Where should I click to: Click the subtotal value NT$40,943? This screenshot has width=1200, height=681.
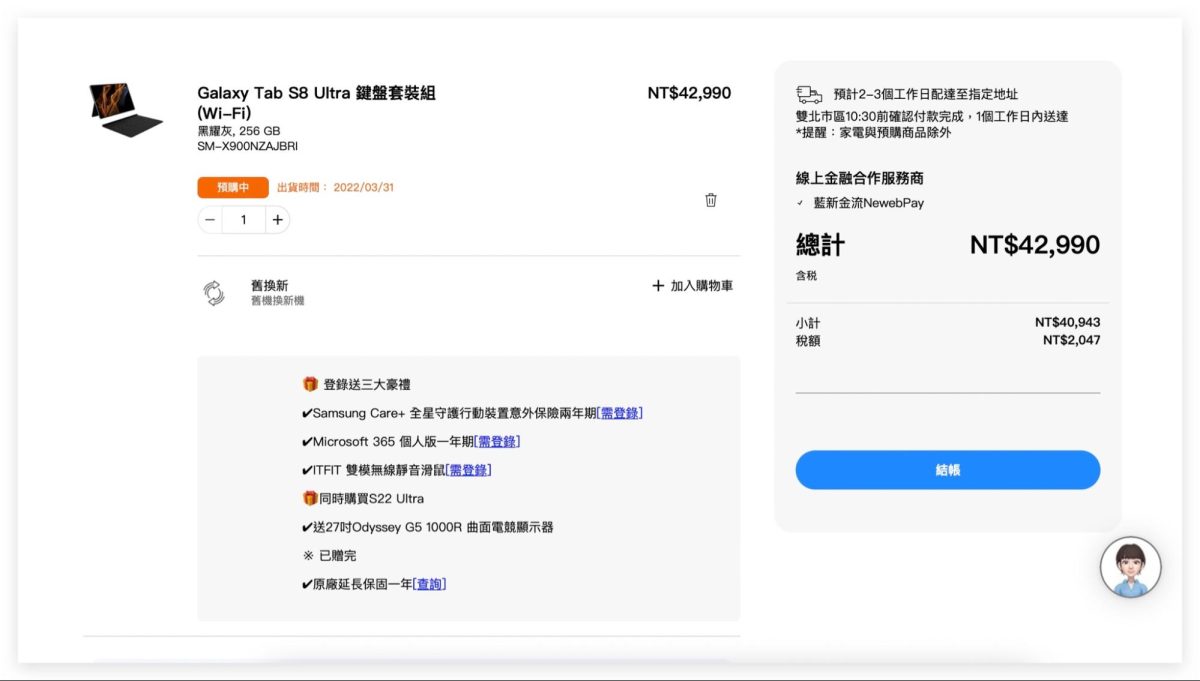pos(1067,323)
